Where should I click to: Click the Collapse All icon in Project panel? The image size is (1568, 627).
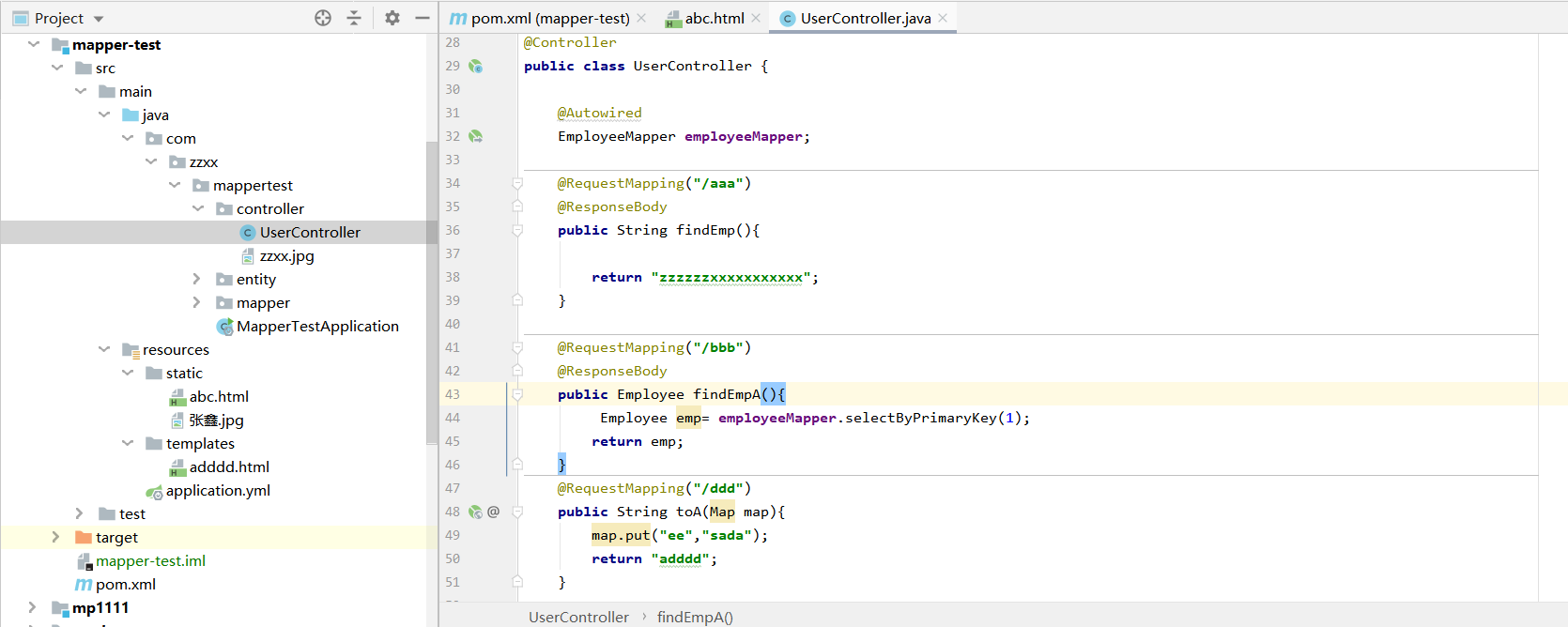[354, 18]
